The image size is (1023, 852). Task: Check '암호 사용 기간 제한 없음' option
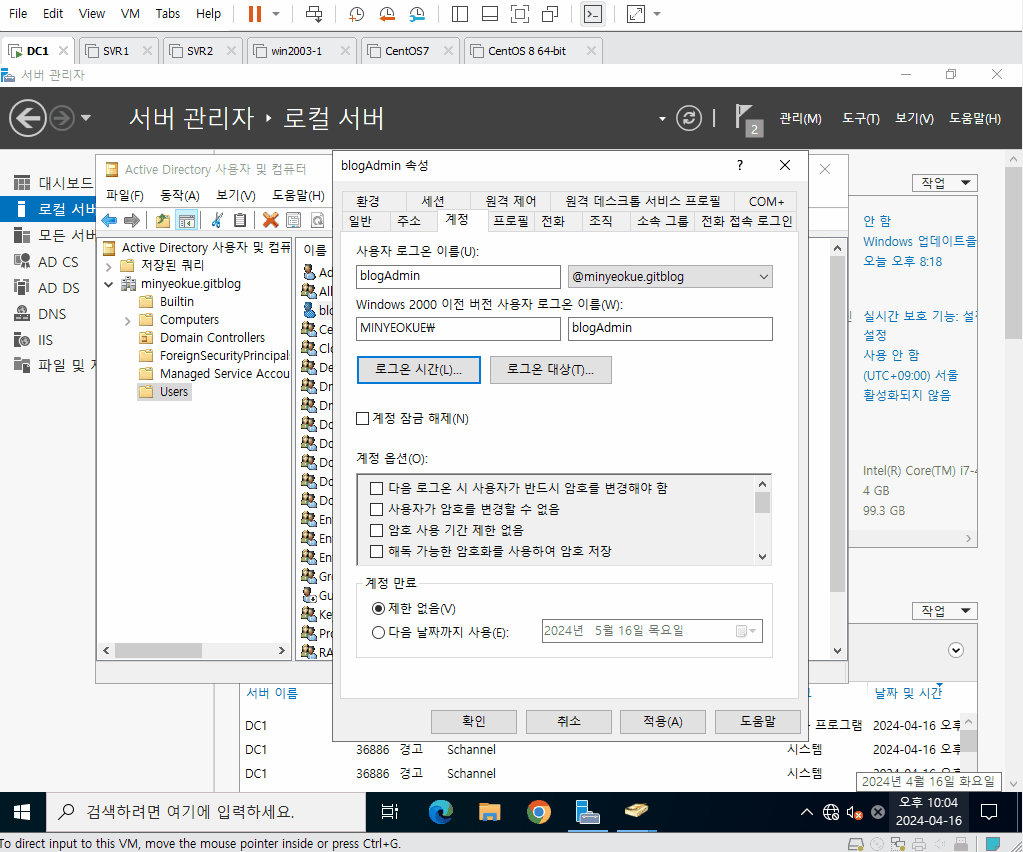(x=376, y=530)
